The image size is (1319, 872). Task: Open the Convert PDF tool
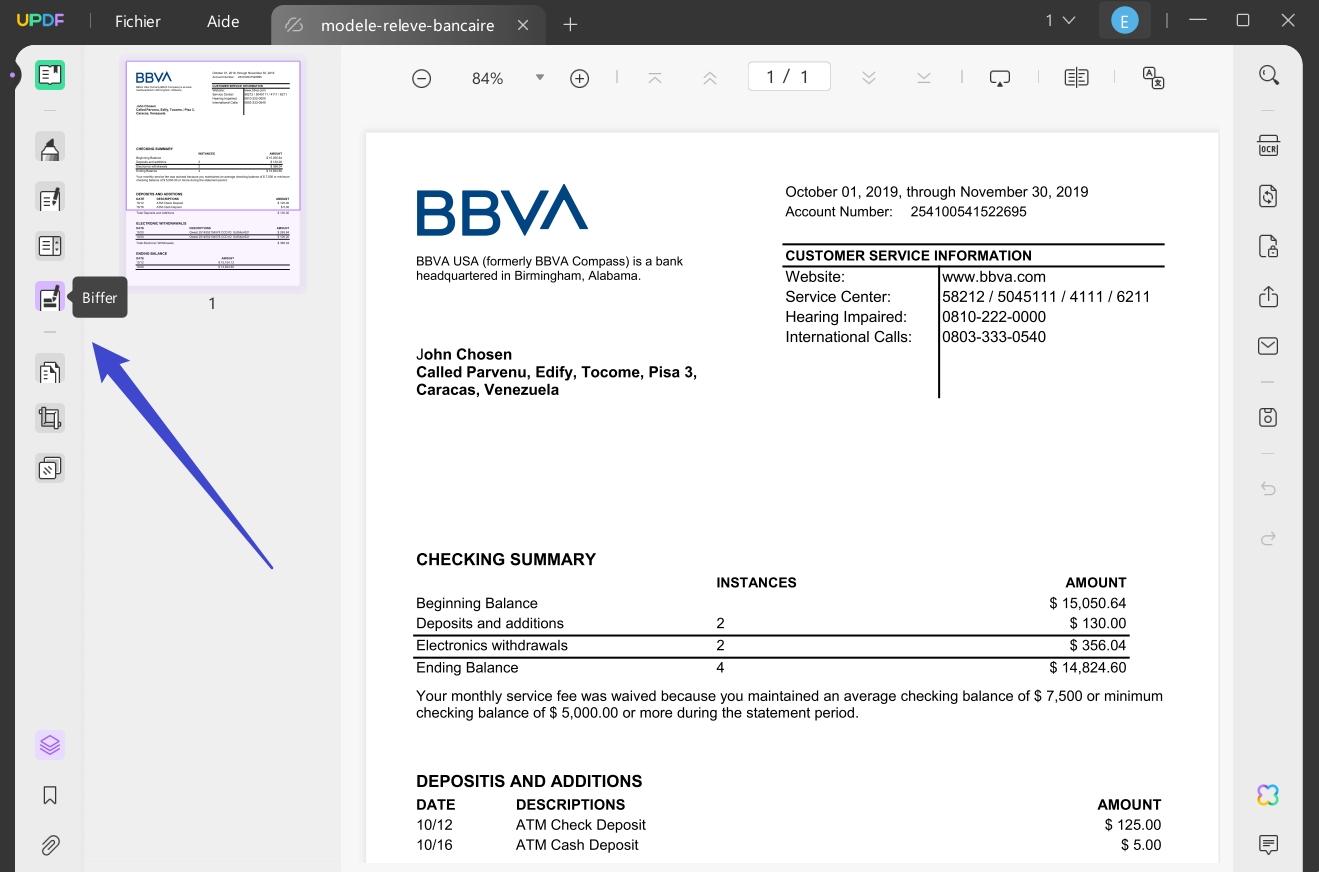pyautogui.click(x=1268, y=196)
